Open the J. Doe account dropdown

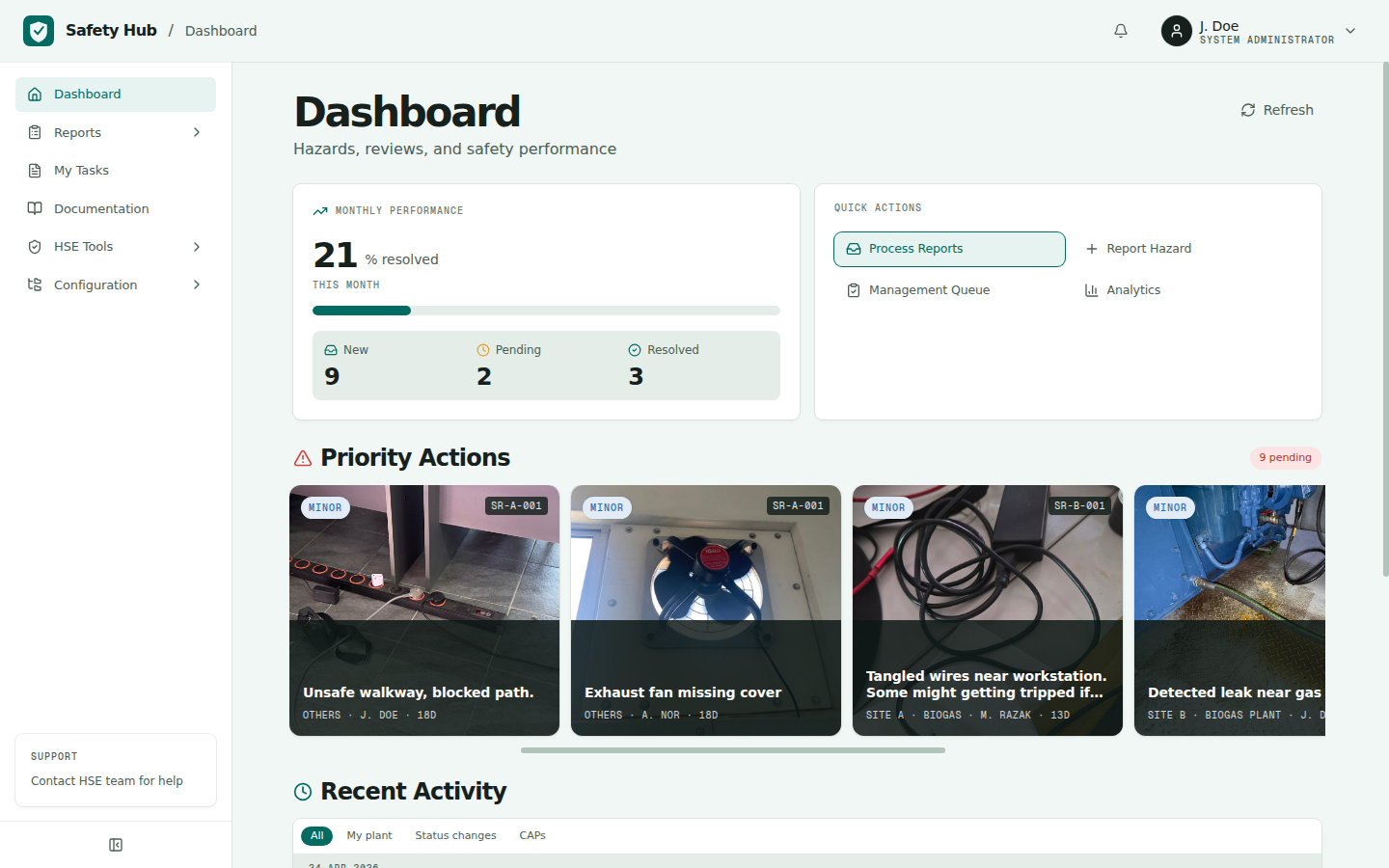(1350, 31)
